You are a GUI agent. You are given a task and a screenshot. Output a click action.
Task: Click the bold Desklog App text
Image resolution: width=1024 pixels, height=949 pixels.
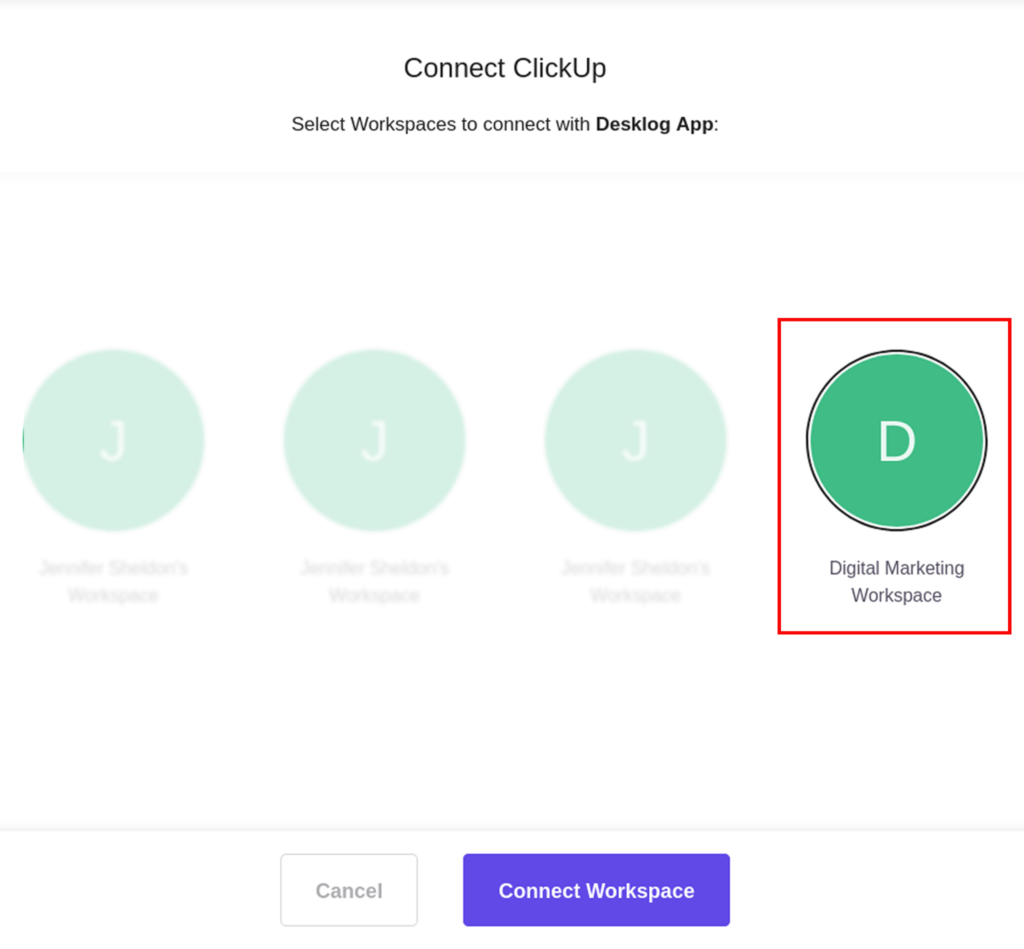click(654, 124)
